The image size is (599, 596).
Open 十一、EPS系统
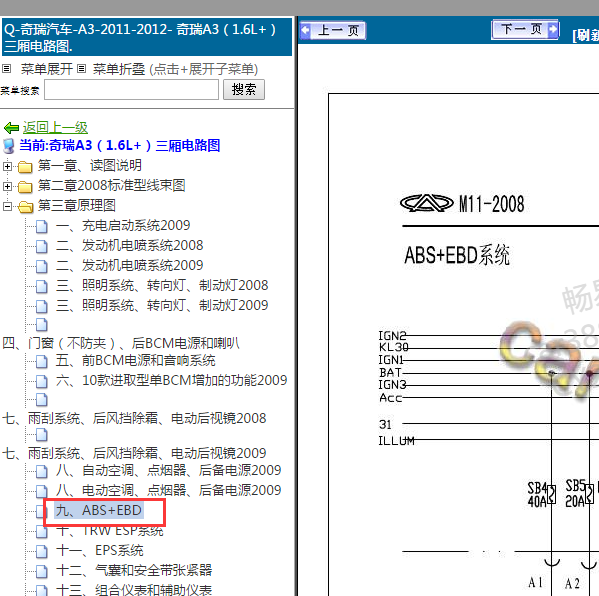click(x=99, y=551)
